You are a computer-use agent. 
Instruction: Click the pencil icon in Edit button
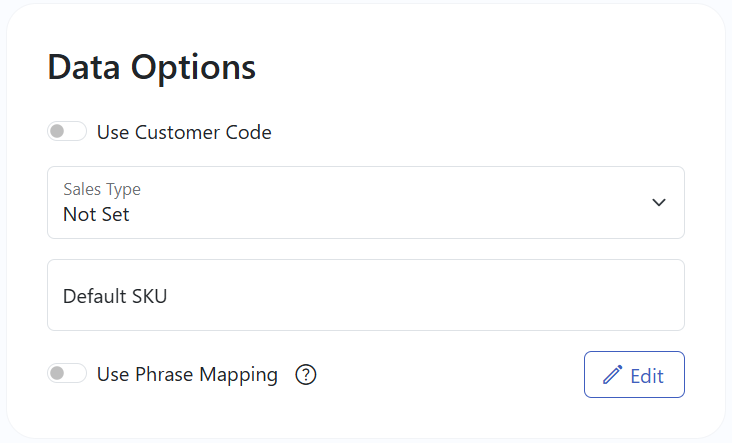pyautogui.click(x=612, y=375)
